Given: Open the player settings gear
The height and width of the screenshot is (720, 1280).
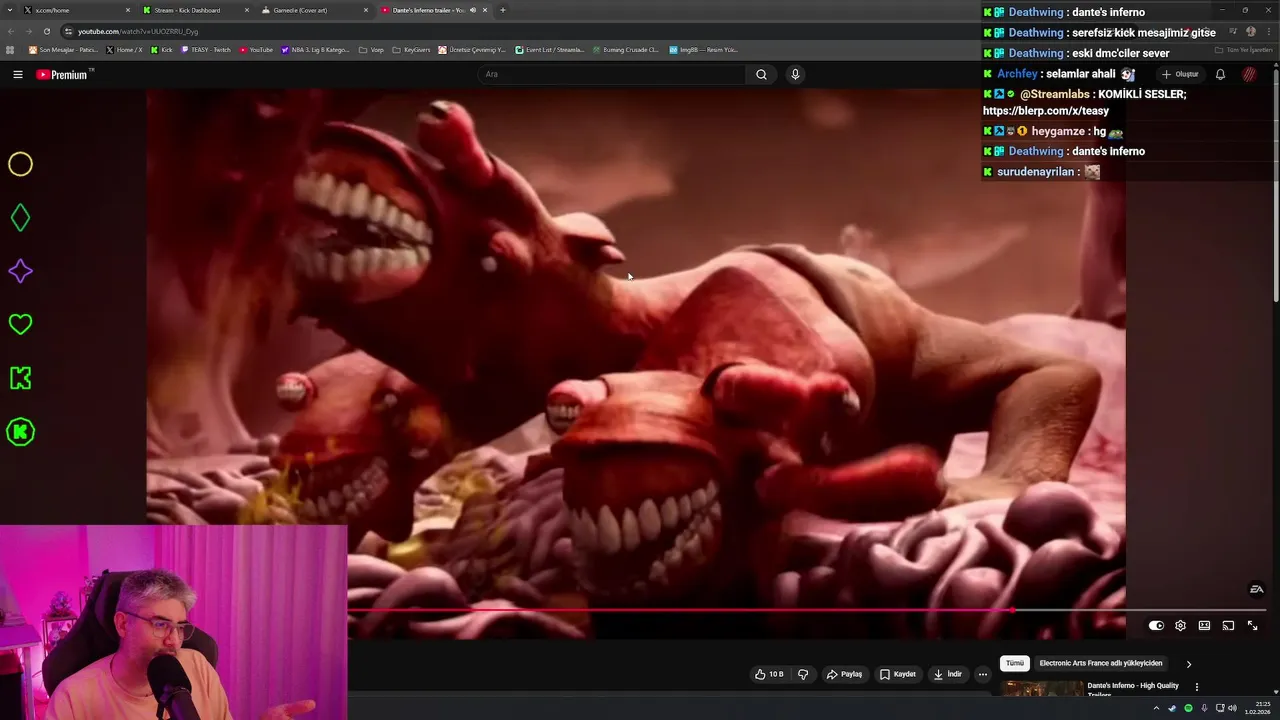Looking at the screenshot, I should [x=1180, y=625].
